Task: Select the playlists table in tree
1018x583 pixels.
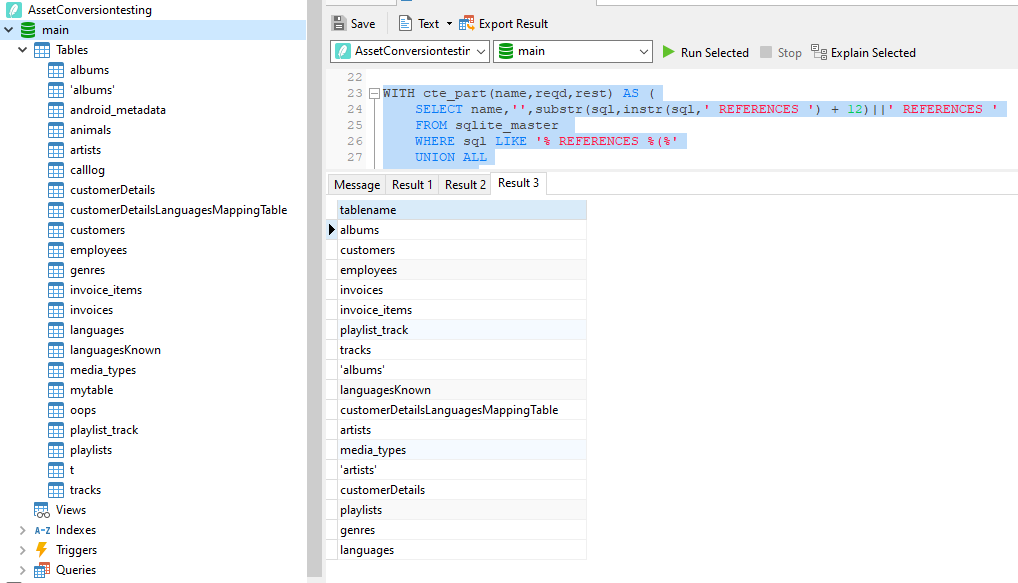Action: click(91, 450)
